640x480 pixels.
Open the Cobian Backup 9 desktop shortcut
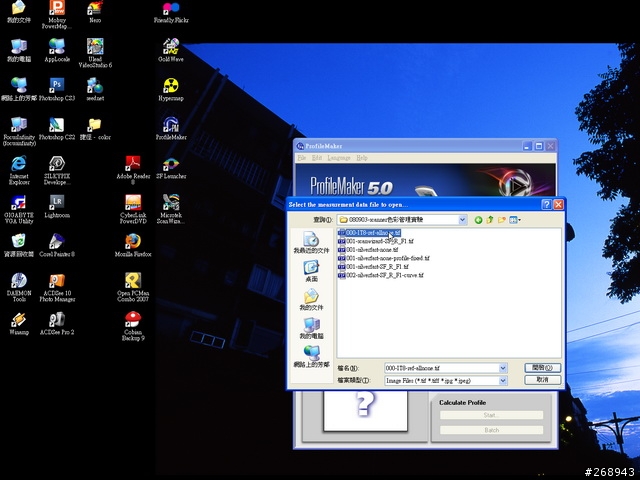[x=133, y=326]
